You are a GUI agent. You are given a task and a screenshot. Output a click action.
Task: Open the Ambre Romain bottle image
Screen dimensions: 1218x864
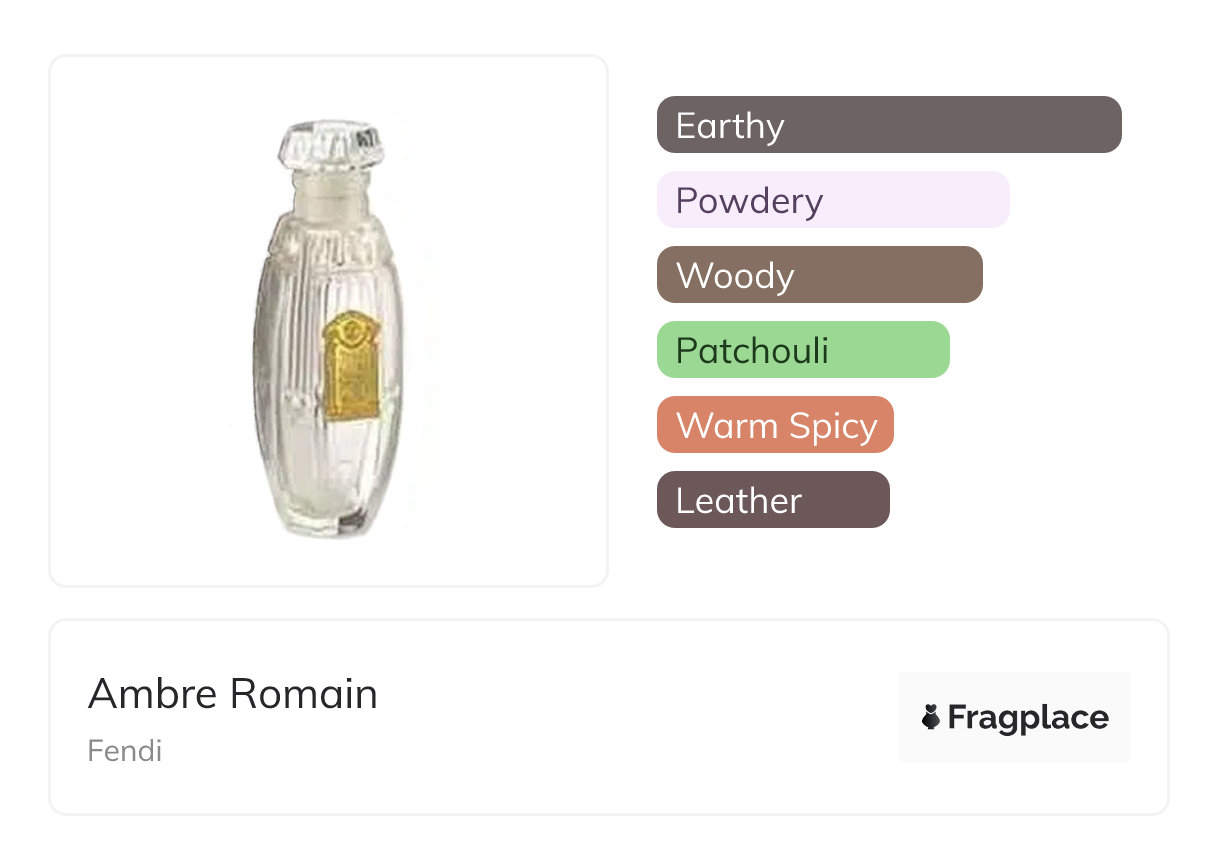329,320
